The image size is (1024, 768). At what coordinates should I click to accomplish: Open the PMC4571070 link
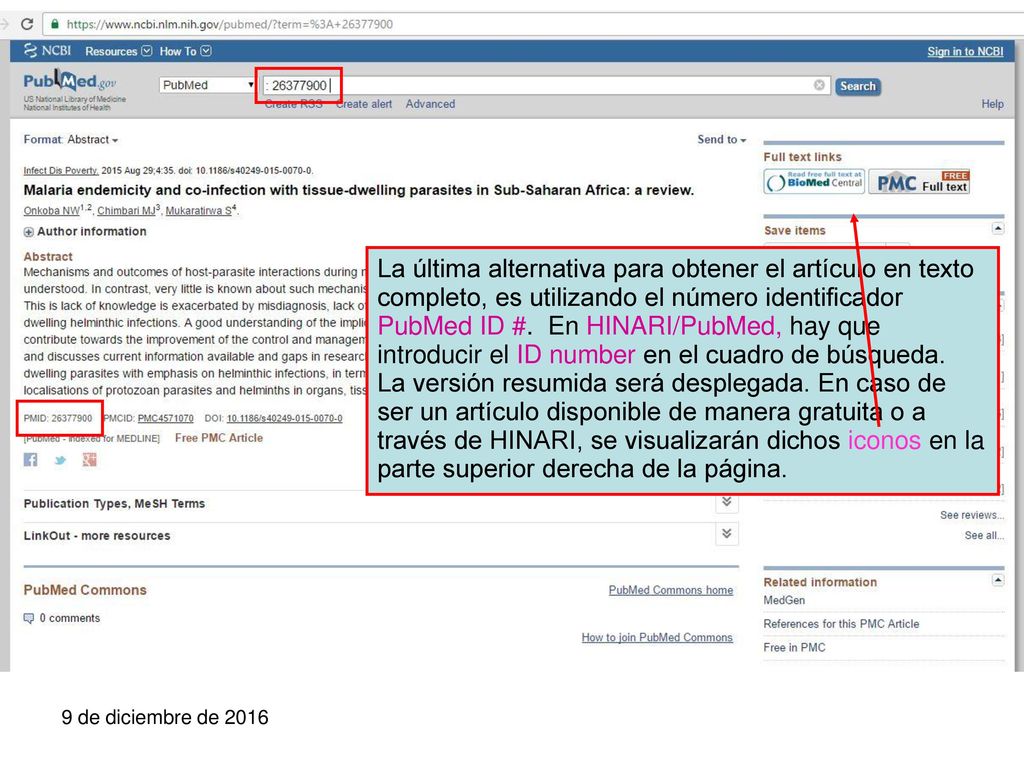165,418
